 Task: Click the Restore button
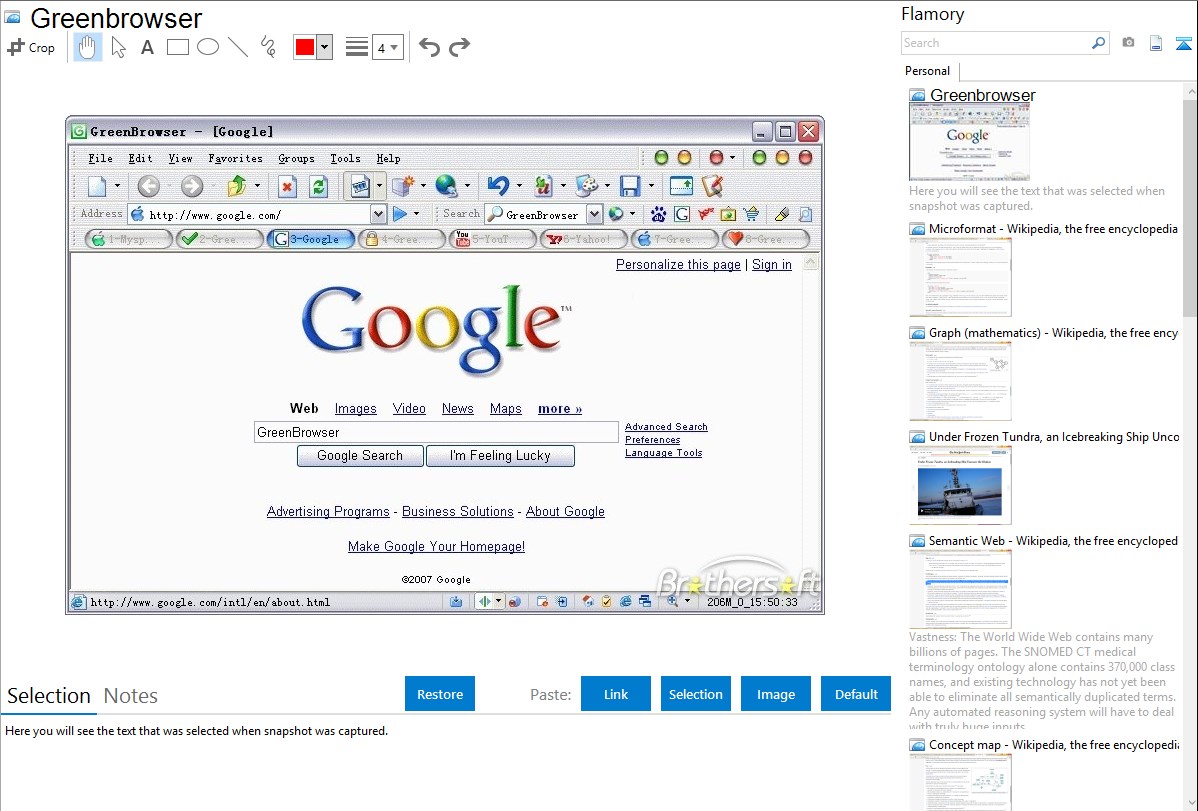440,694
